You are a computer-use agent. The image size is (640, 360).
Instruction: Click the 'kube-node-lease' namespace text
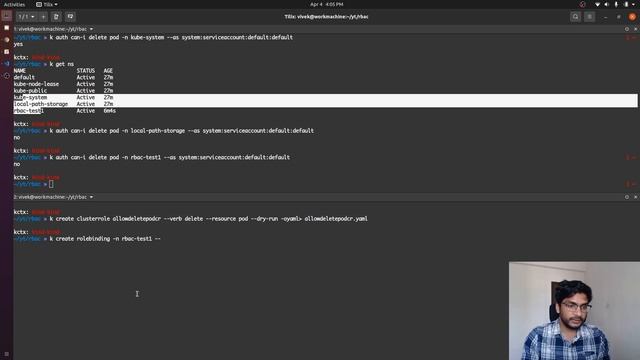(x=36, y=84)
